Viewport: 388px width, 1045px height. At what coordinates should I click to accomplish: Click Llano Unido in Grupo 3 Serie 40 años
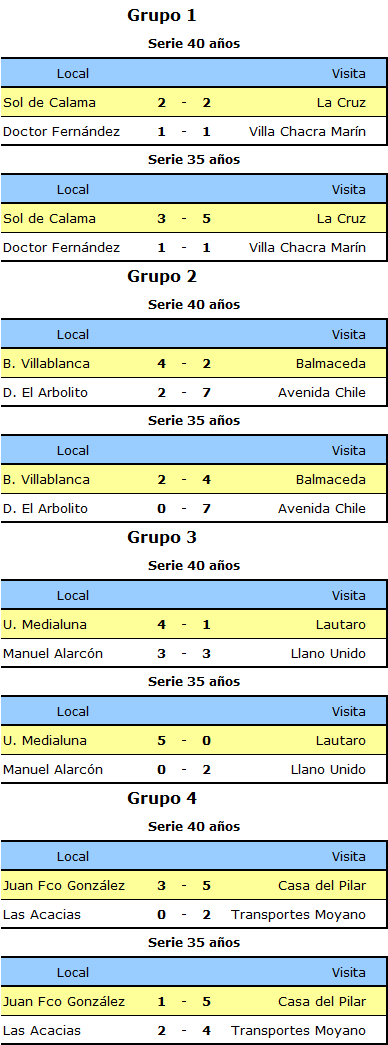(328, 654)
